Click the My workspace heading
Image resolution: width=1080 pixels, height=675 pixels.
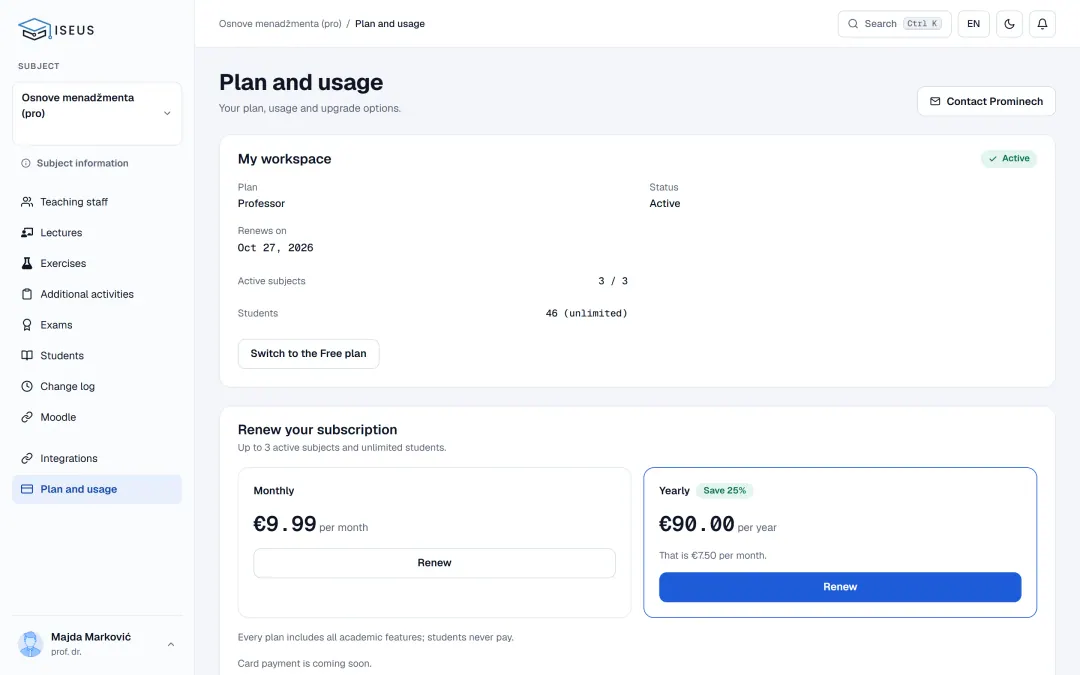(284, 159)
